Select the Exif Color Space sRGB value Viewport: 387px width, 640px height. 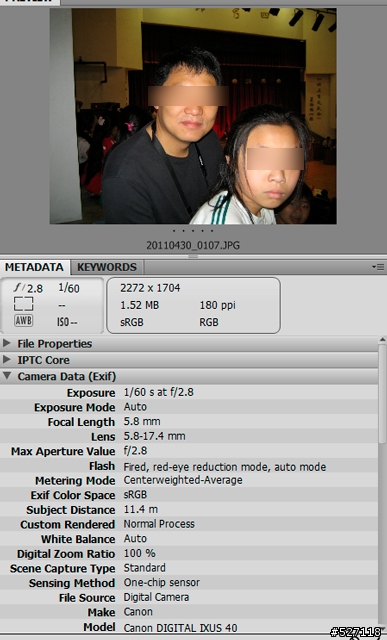(135, 495)
